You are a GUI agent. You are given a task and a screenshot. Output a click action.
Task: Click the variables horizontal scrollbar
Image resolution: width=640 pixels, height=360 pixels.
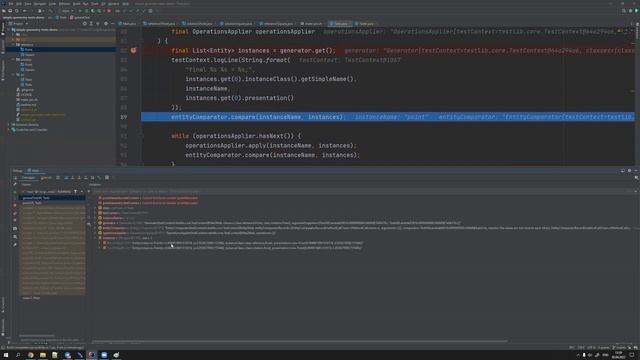(300, 341)
